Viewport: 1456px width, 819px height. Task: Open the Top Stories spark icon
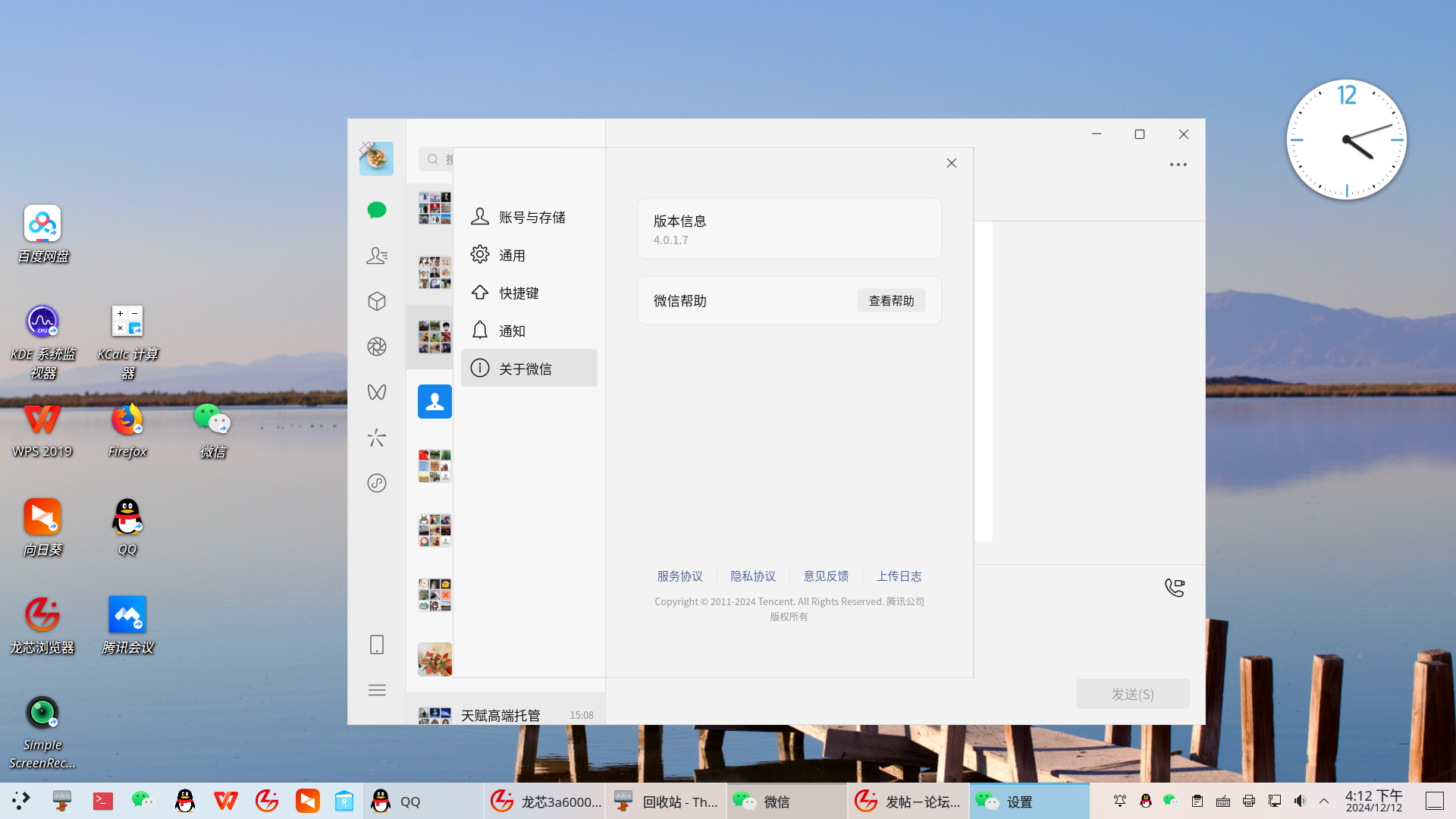coord(377,438)
